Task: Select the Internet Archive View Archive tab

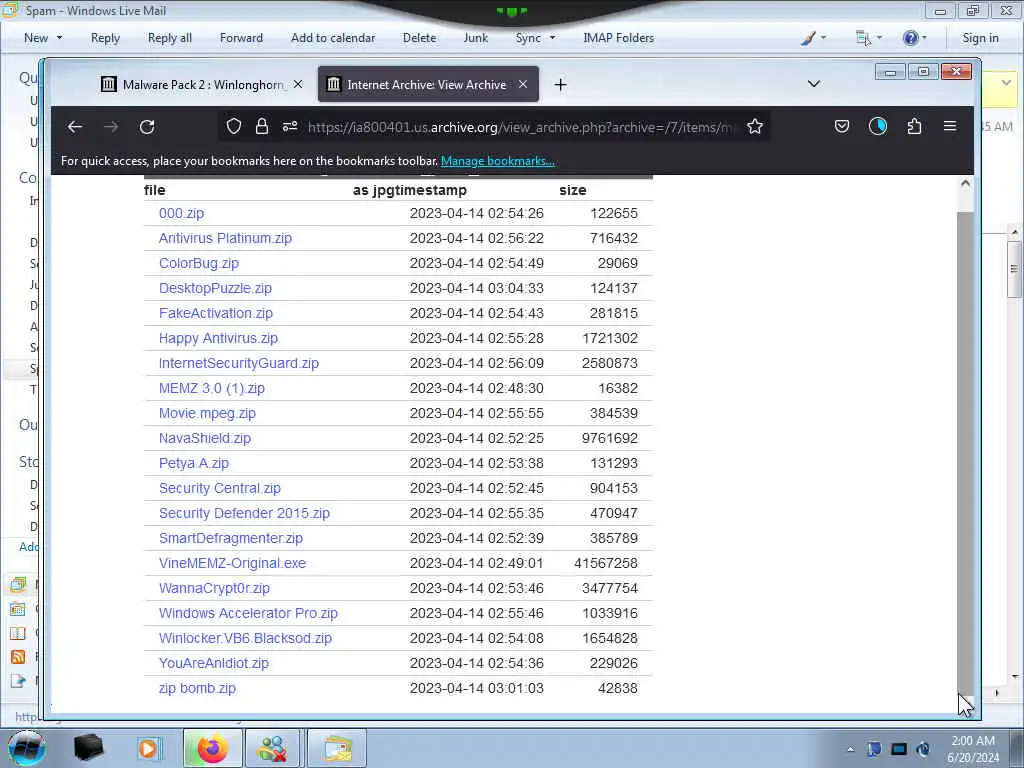Action: point(428,84)
